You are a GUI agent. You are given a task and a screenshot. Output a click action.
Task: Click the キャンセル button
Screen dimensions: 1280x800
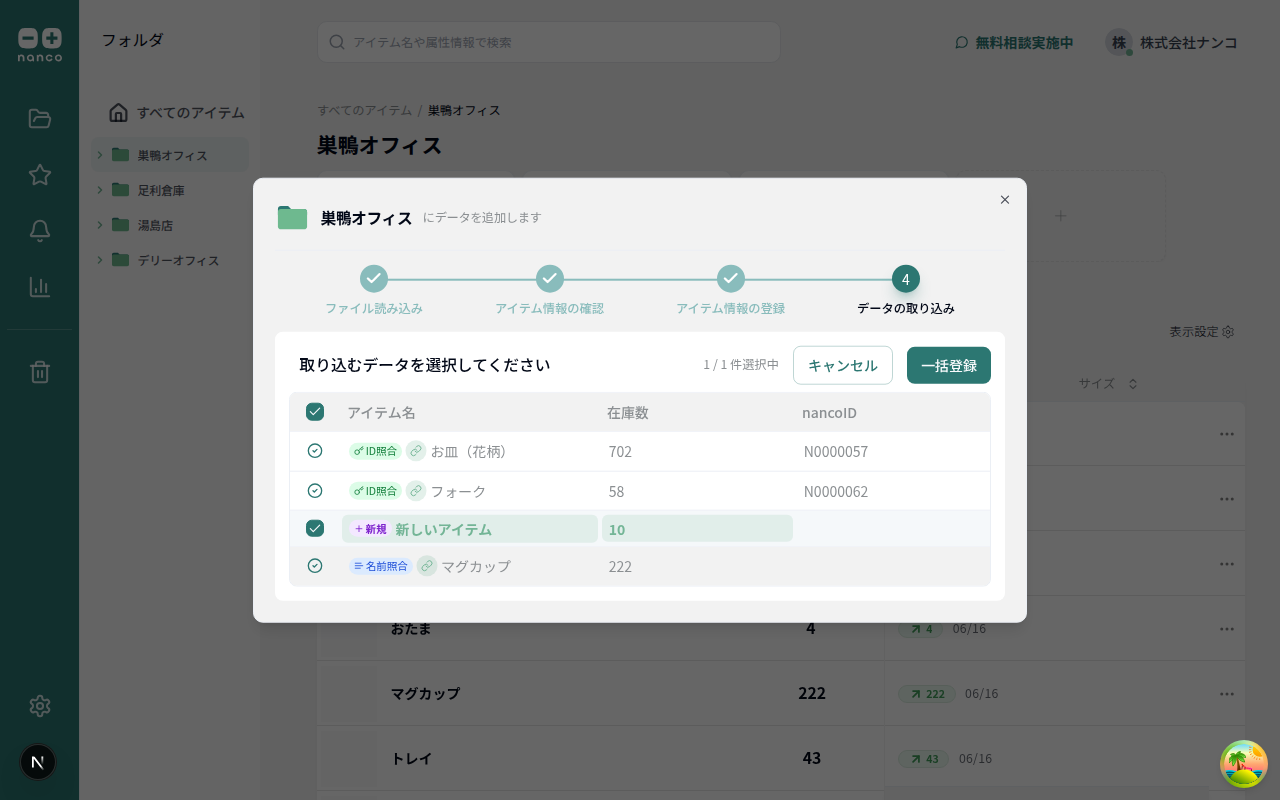click(x=842, y=365)
